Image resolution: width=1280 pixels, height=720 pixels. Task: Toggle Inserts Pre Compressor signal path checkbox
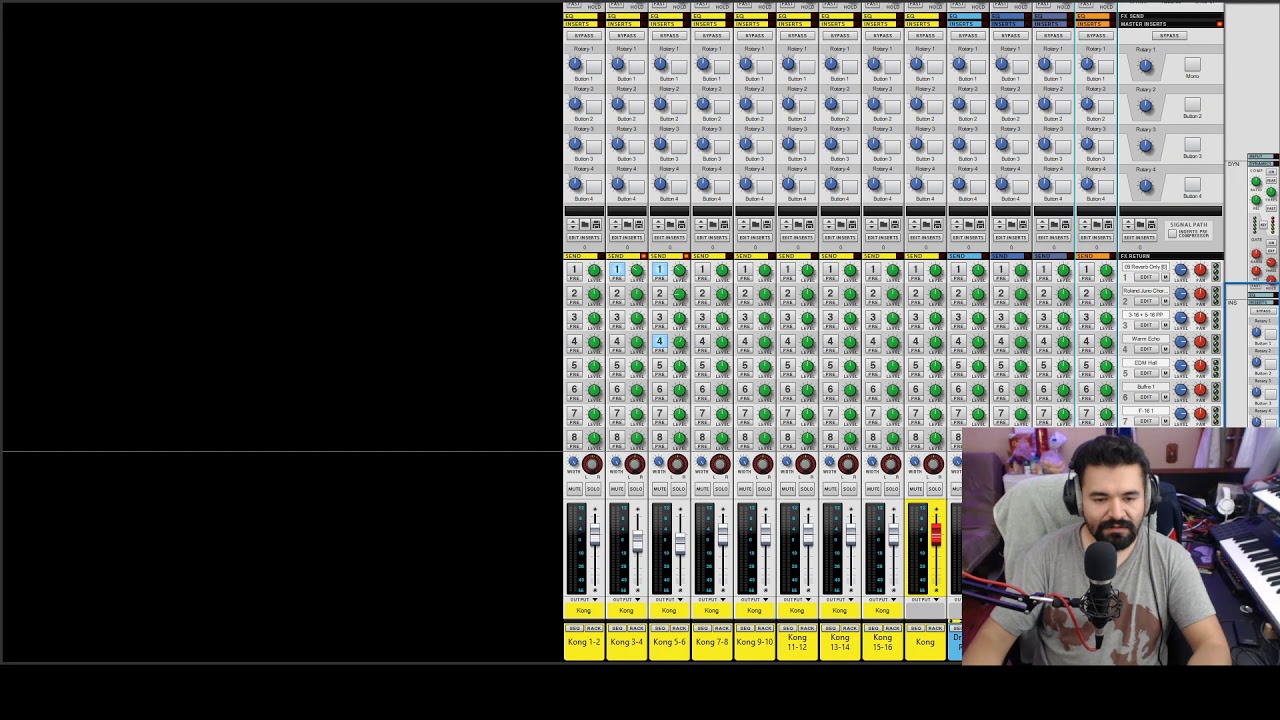pos(1172,233)
